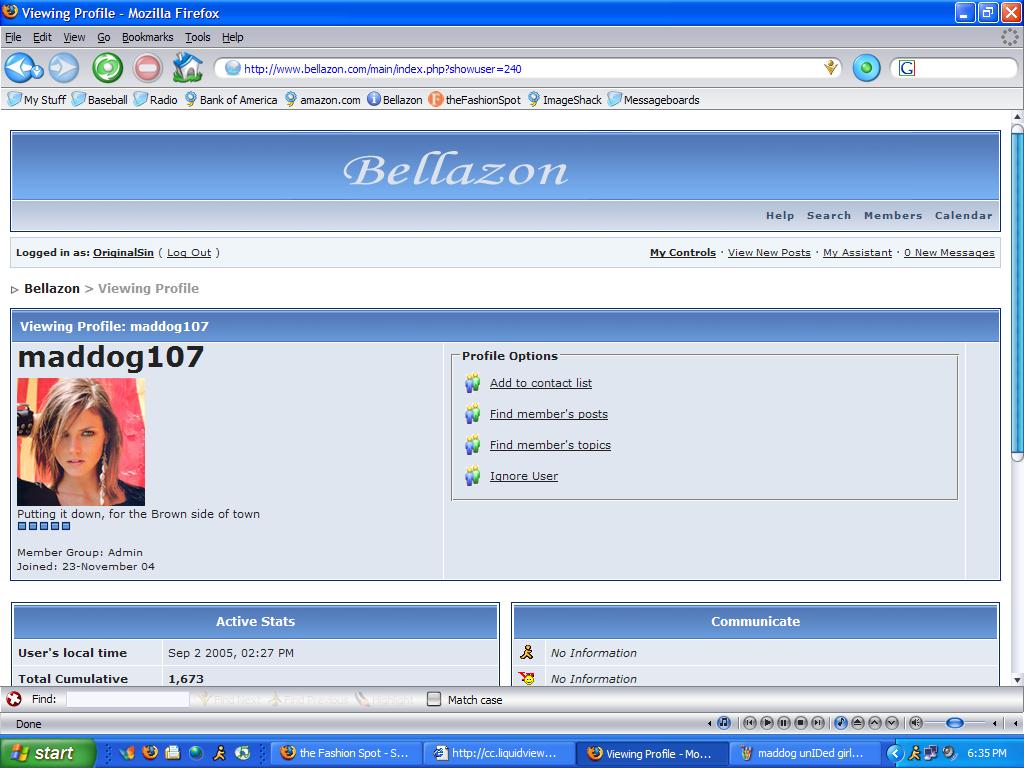The width and height of the screenshot is (1024, 768).
Task: Open the Tools menu
Action: (x=197, y=37)
